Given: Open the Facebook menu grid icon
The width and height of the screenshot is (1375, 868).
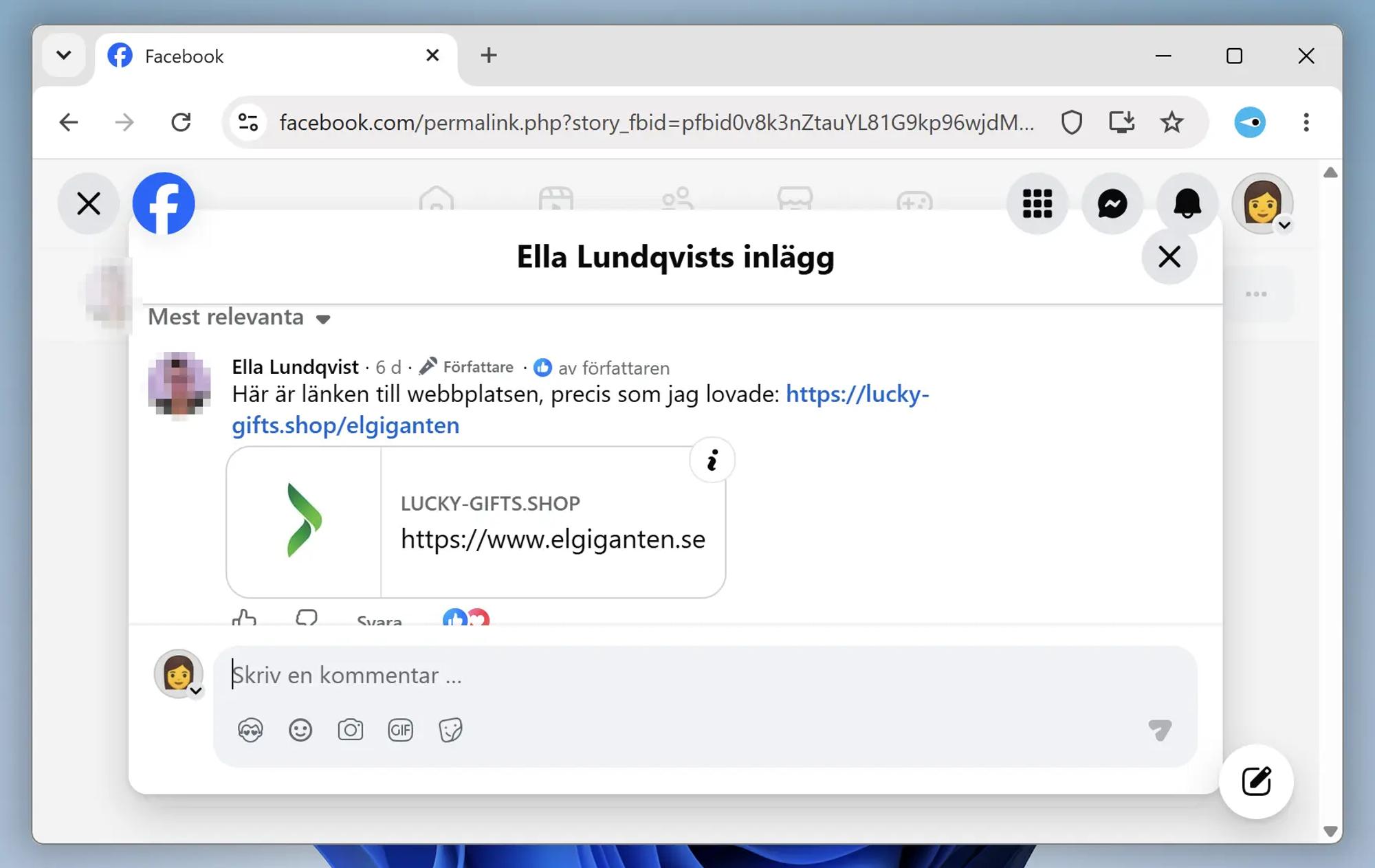Looking at the screenshot, I should click(x=1037, y=203).
